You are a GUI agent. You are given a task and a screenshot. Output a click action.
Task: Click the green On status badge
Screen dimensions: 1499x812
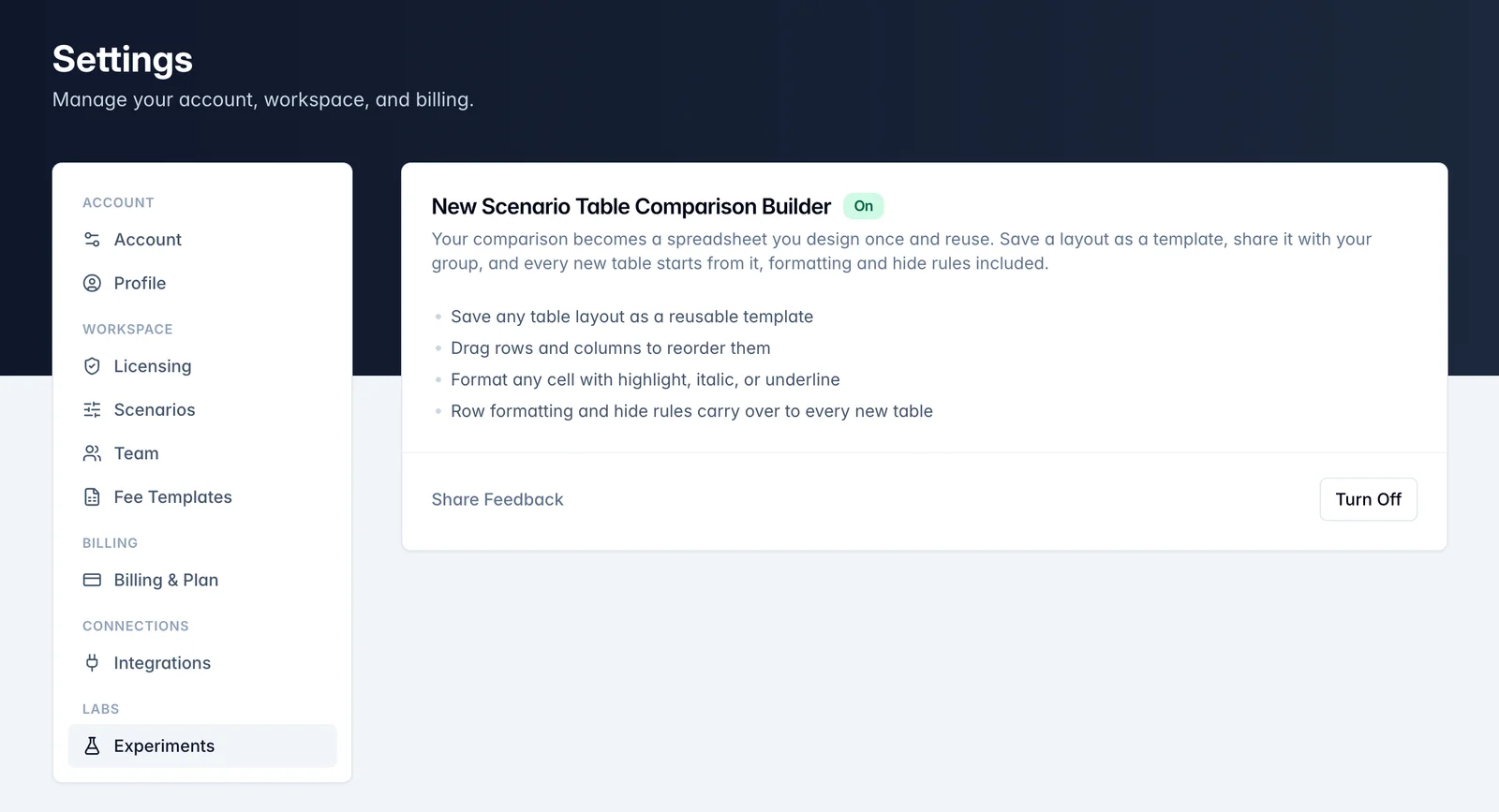pyautogui.click(x=864, y=206)
